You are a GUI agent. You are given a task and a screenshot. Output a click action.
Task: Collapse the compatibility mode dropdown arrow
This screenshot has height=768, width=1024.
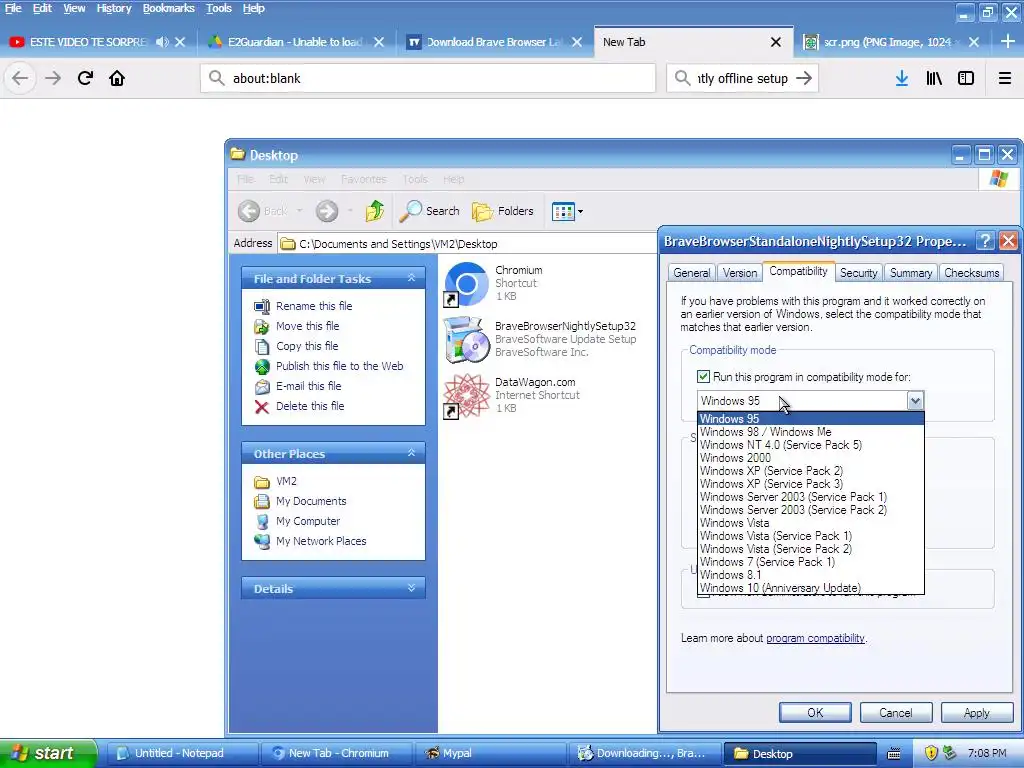(x=915, y=401)
